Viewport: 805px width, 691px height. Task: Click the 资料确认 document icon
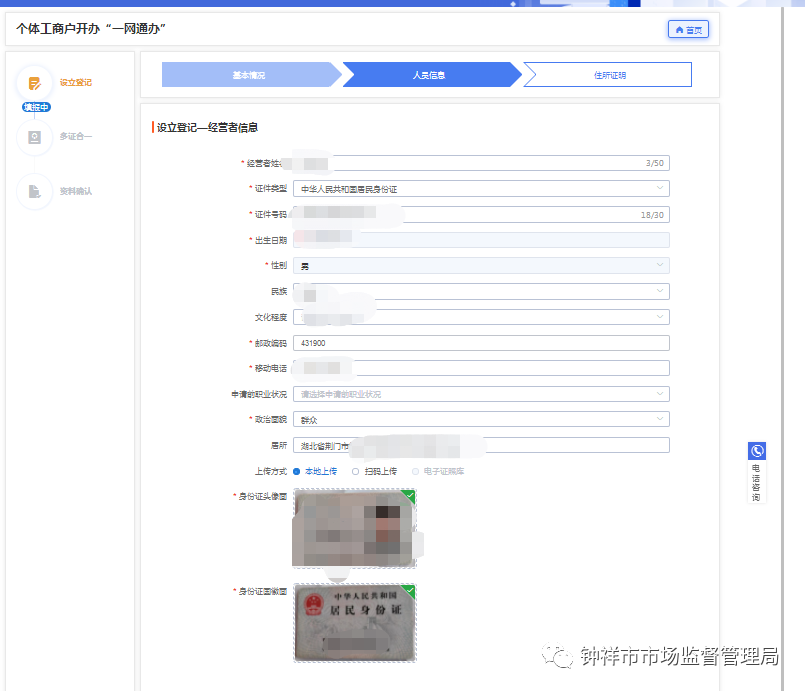[35, 190]
